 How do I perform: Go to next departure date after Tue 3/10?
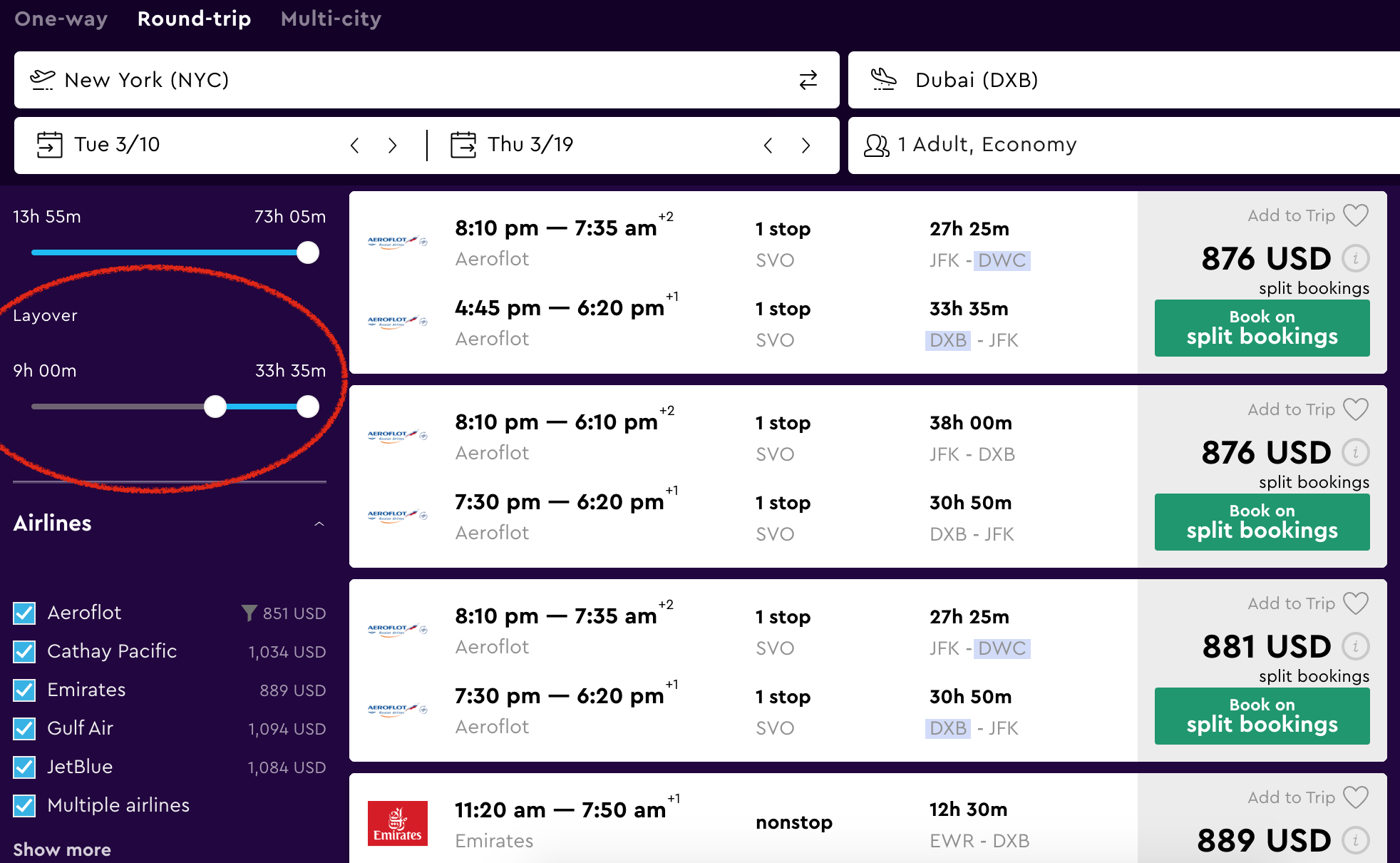(392, 145)
